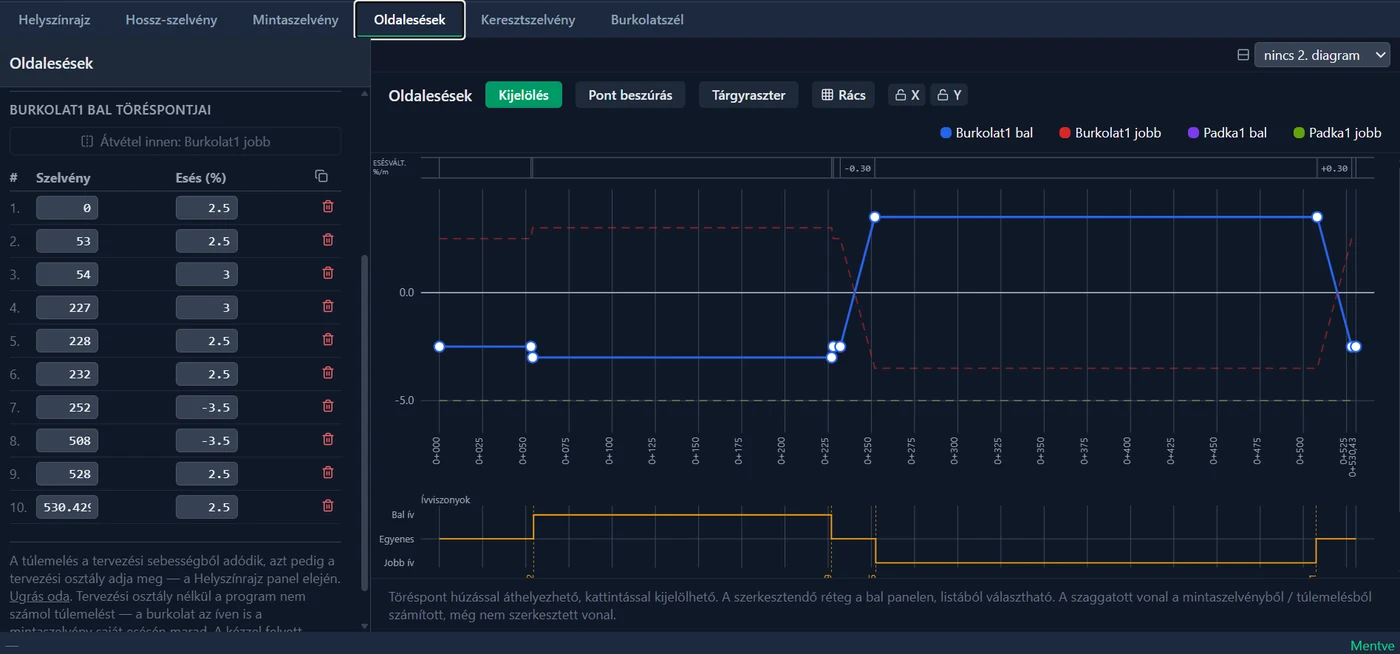The height and width of the screenshot is (654, 1400).
Task: Delete breakpoint row 6 with station 232
Action: 328,373
